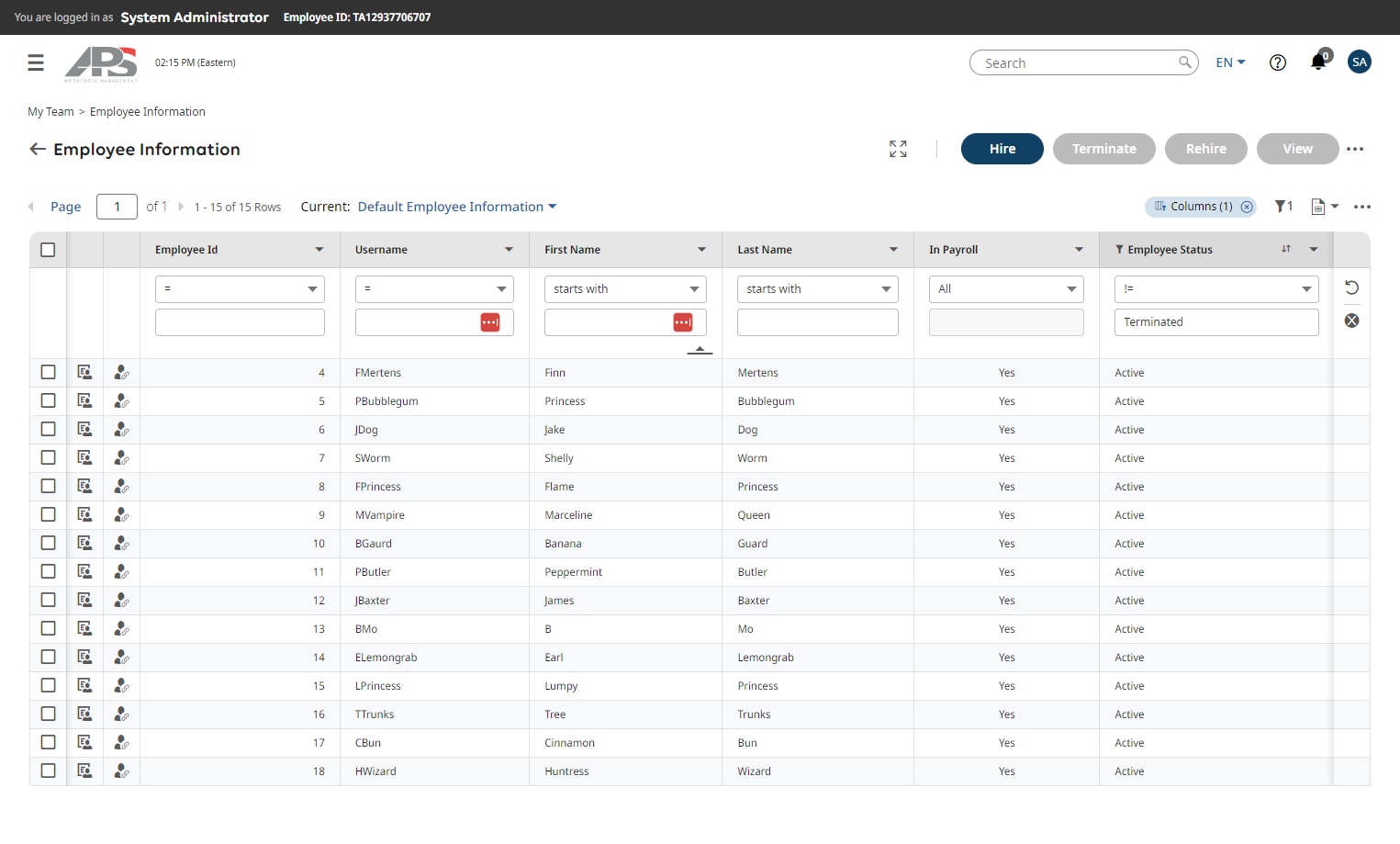Open Default Employee Information view dropdown
The height and width of the screenshot is (844, 1400).
(x=457, y=207)
